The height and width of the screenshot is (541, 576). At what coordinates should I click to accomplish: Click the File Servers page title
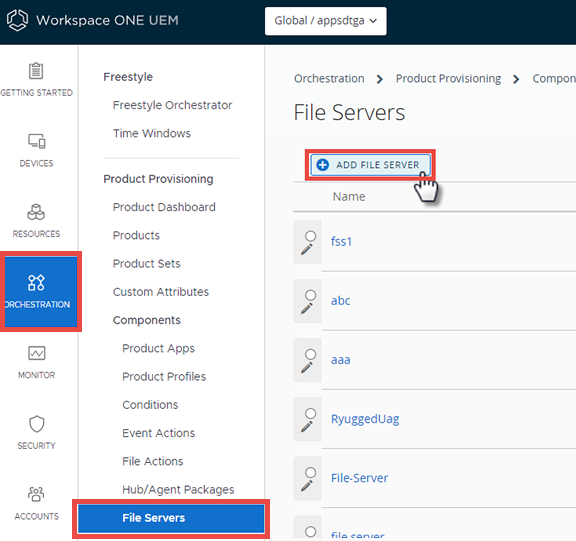(349, 112)
